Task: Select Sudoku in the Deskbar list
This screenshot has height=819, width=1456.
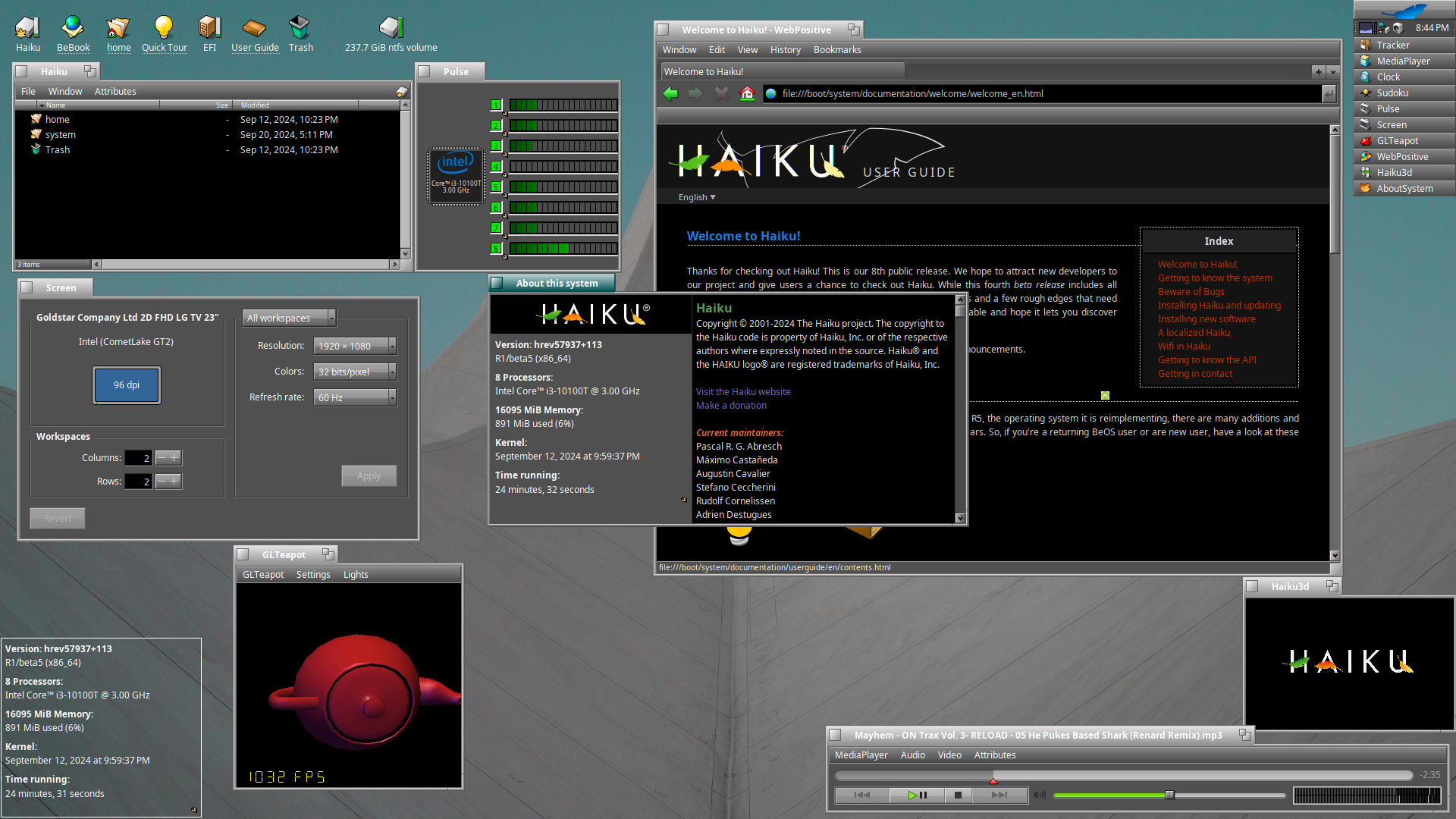Action: click(x=1392, y=93)
